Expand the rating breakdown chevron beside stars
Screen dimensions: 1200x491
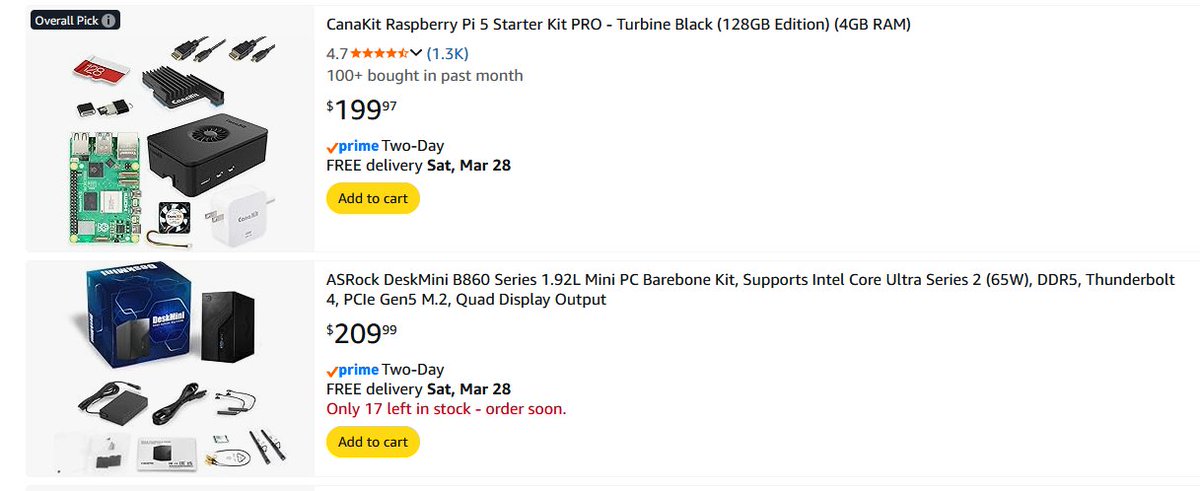coord(416,53)
